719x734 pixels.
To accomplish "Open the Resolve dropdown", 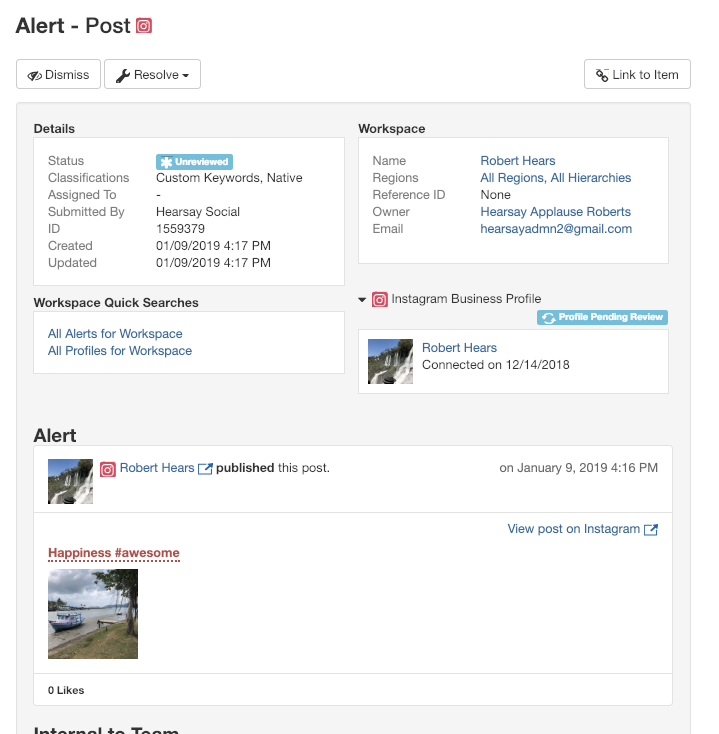I will [x=152, y=74].
